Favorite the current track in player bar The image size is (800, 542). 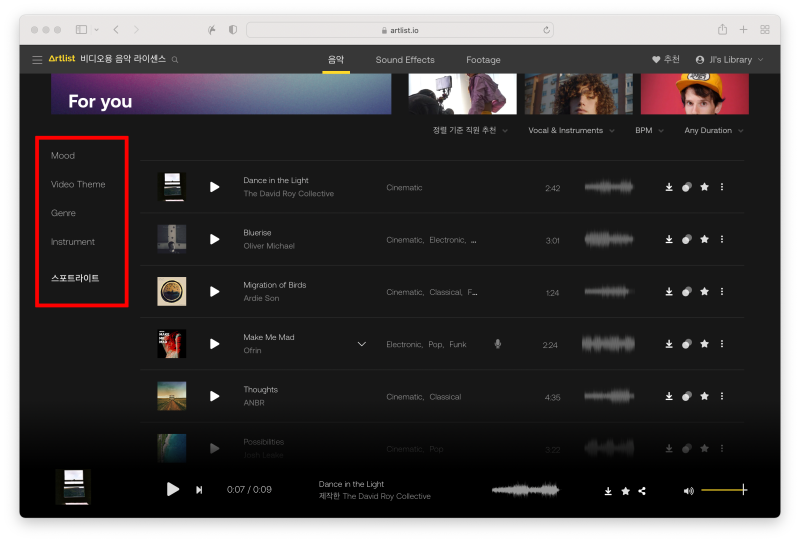point(626,491)
